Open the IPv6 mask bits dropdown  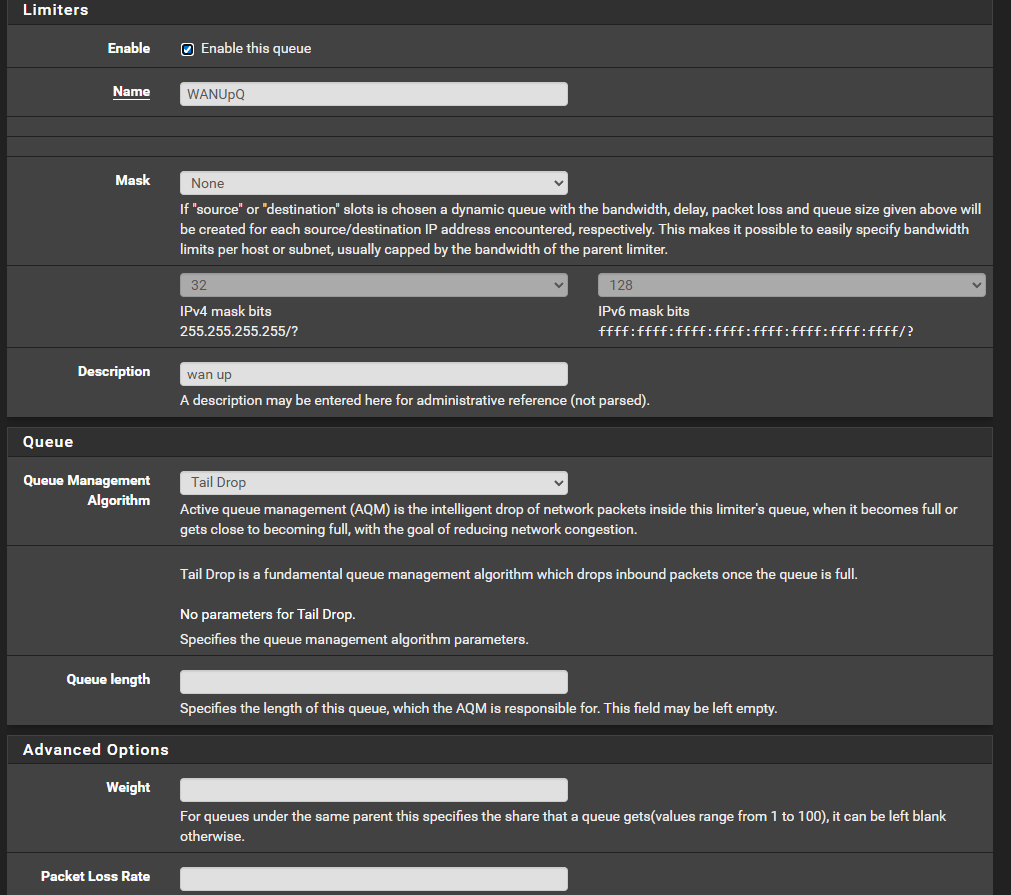(x=791, y=285)
